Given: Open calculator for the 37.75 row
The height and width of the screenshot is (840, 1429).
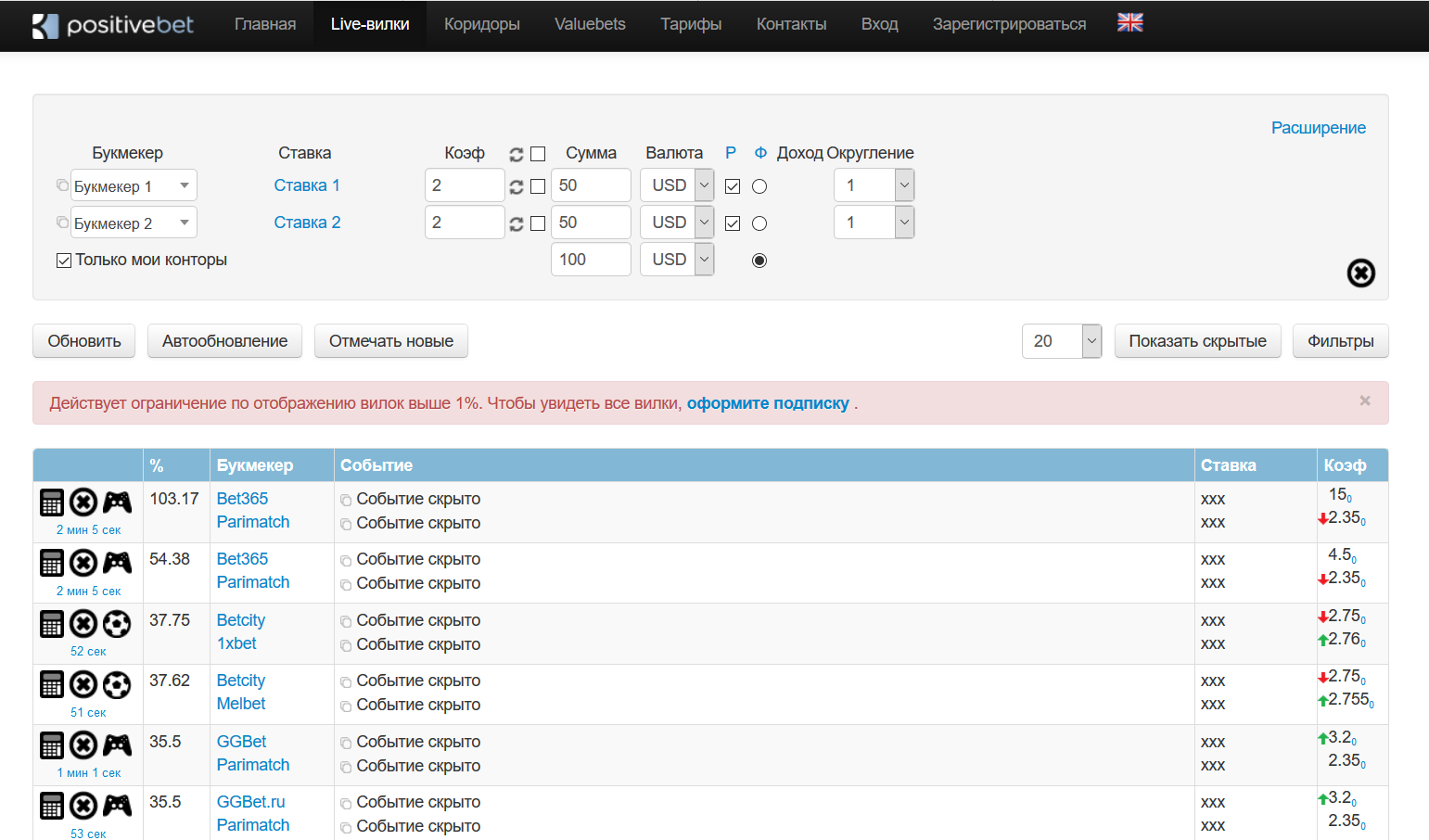Looking at the screenshot, I should coord(52,624).
